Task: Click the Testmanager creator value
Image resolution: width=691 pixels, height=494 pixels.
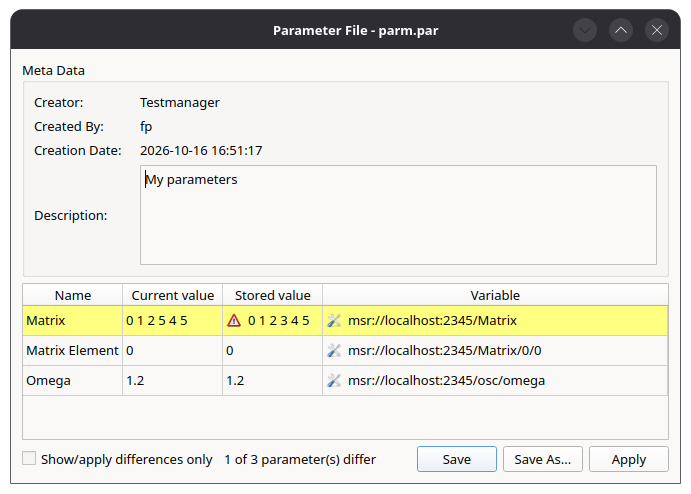Action: [180, 103]
